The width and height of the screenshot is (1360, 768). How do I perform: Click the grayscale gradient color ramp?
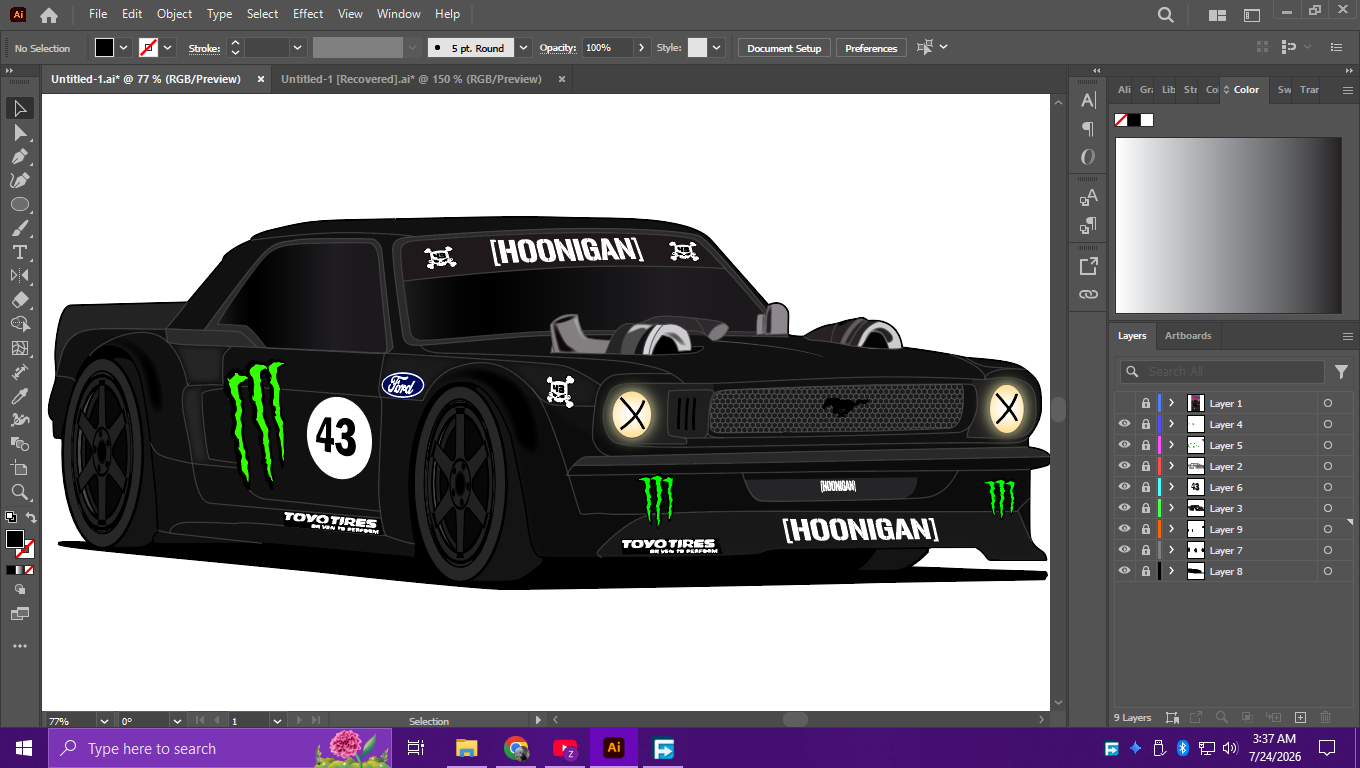pos(1228,226)
